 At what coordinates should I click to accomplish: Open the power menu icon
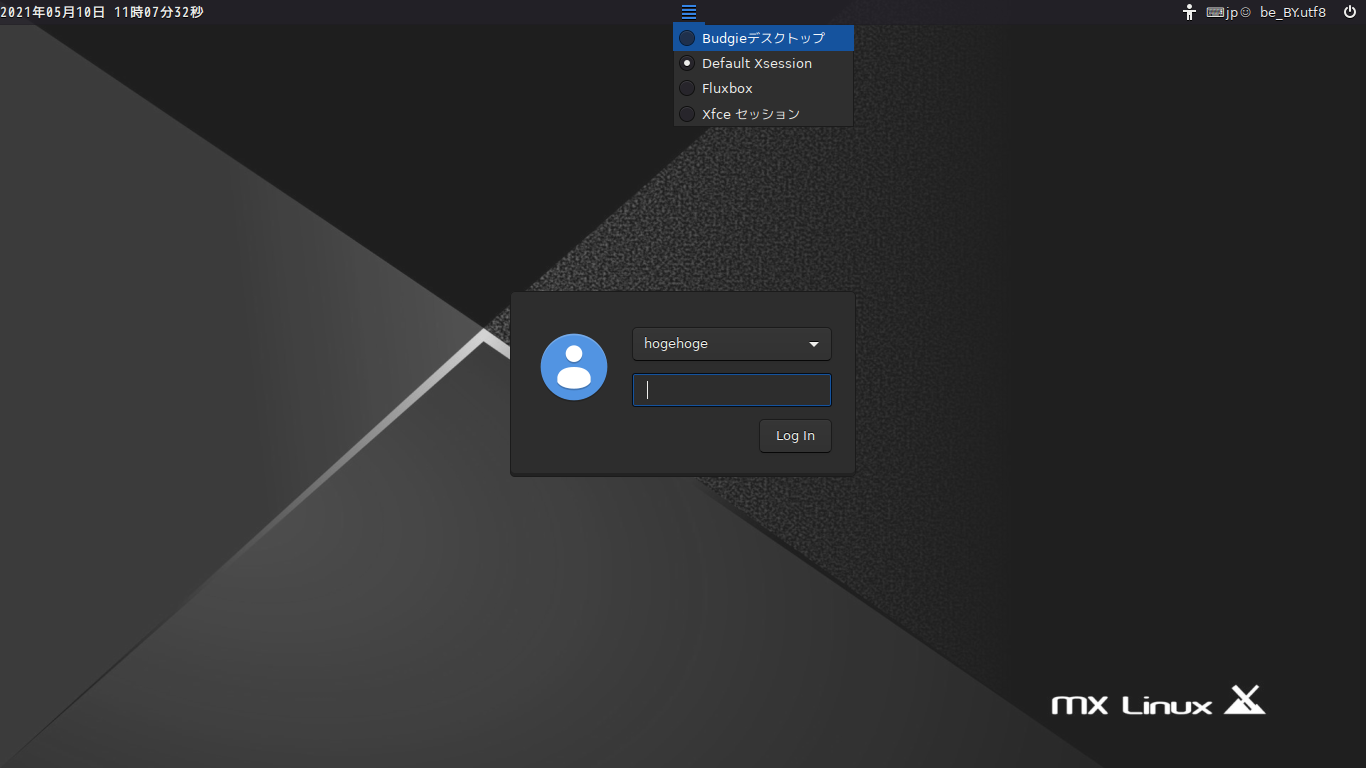click(1350, 12)
